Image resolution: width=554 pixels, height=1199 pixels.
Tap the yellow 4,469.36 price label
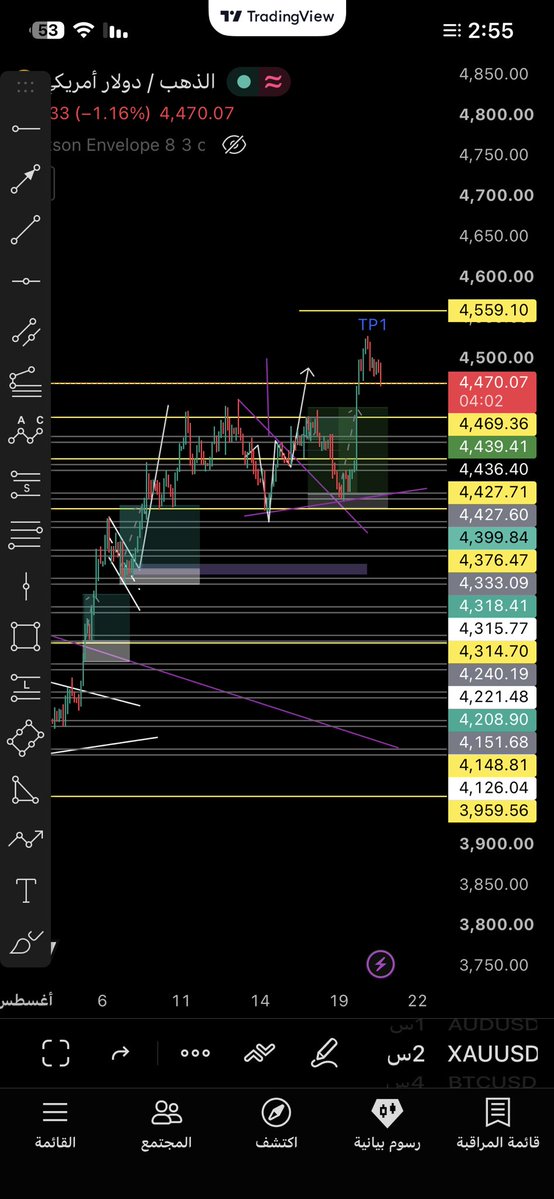(x=494, y=424)
